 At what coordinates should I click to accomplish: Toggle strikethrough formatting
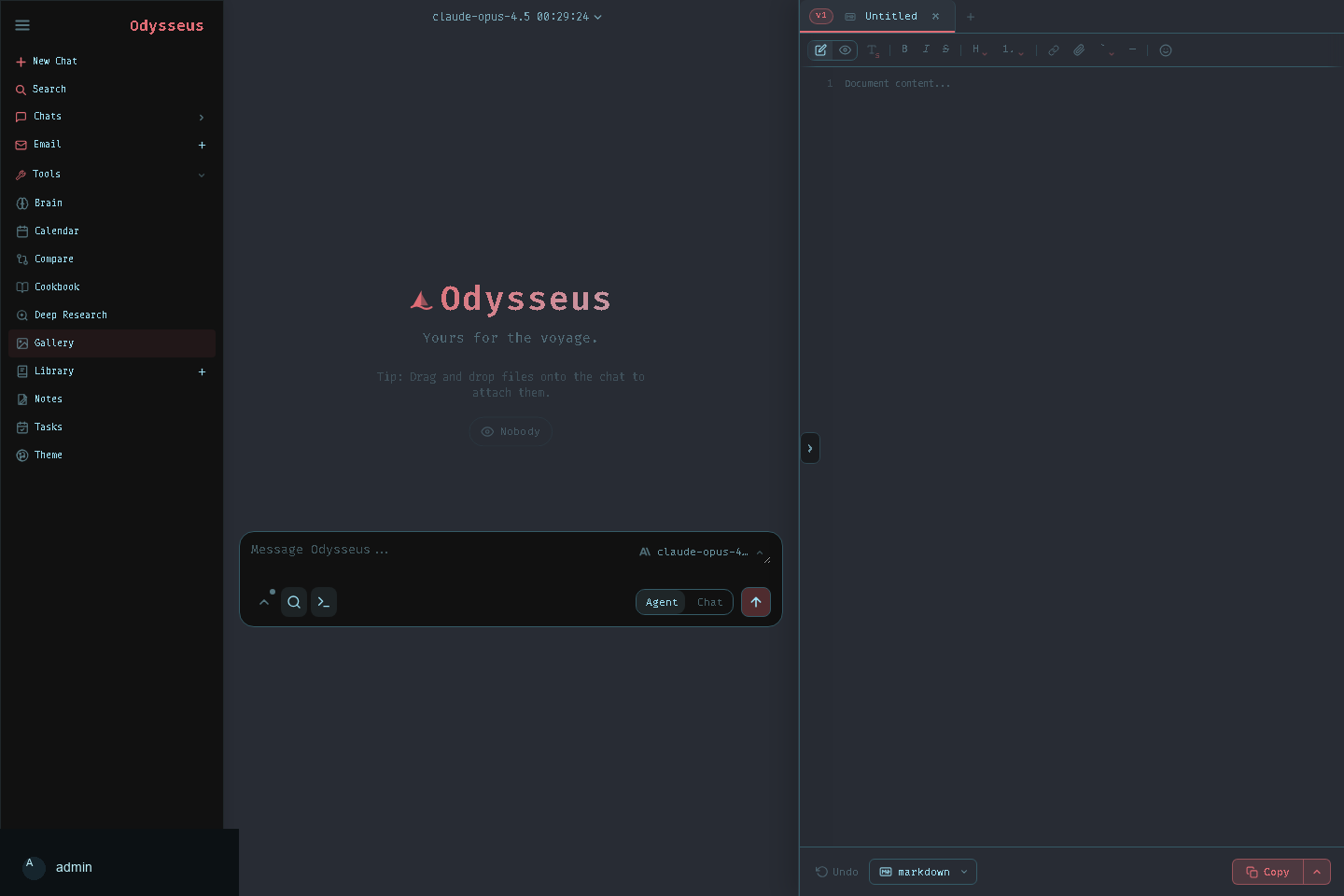tap(945, 49)
